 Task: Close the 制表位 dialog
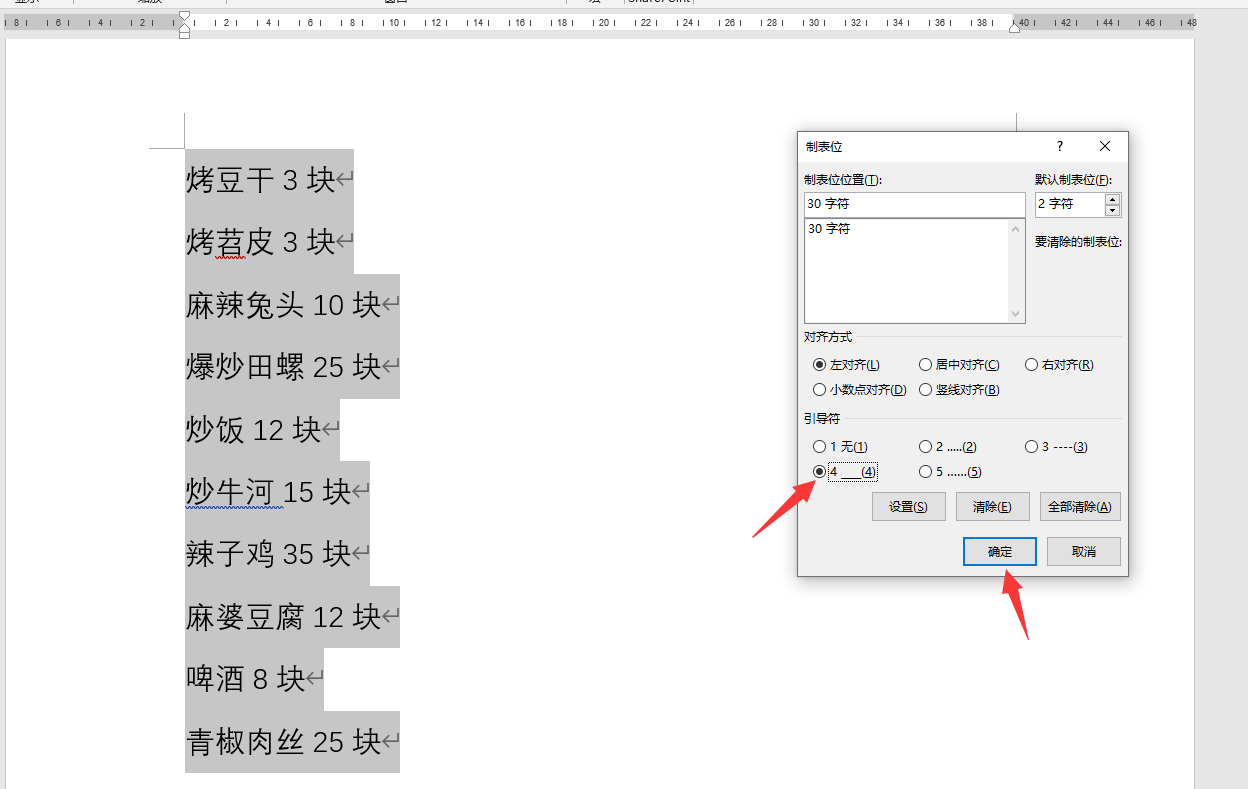tap(1105, 146)
